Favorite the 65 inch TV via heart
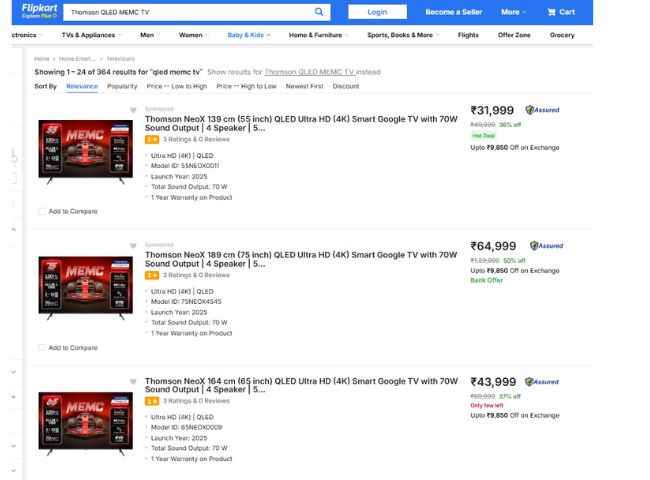 132,382
